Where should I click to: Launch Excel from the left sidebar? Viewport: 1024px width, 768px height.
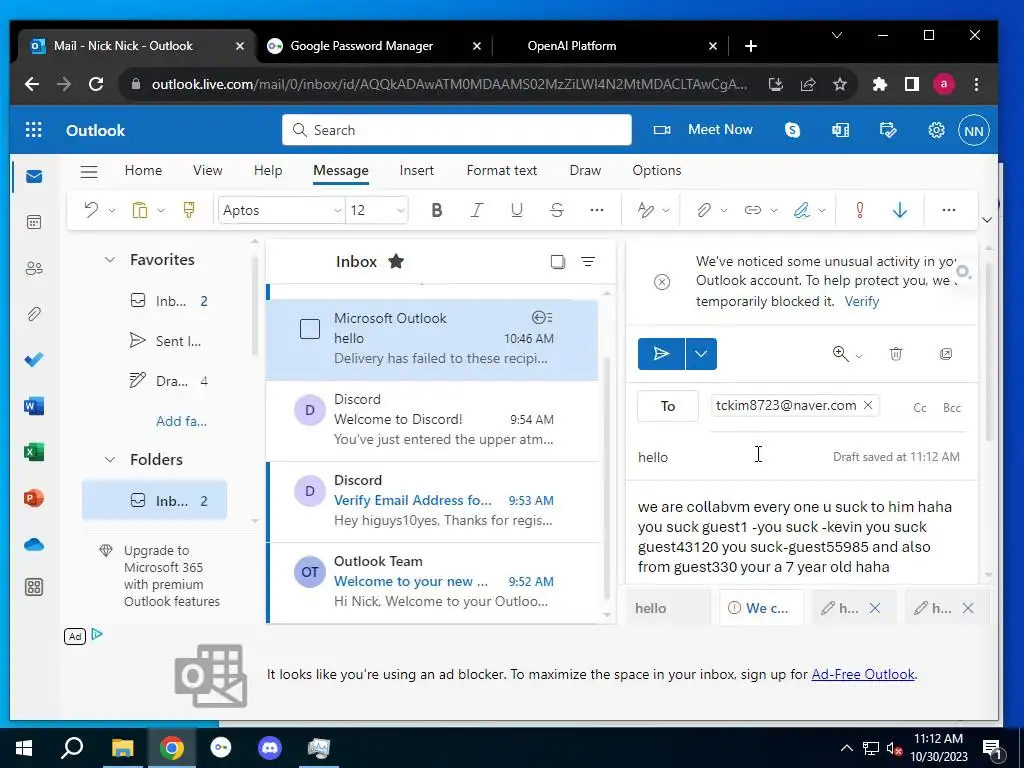[34, 452]
